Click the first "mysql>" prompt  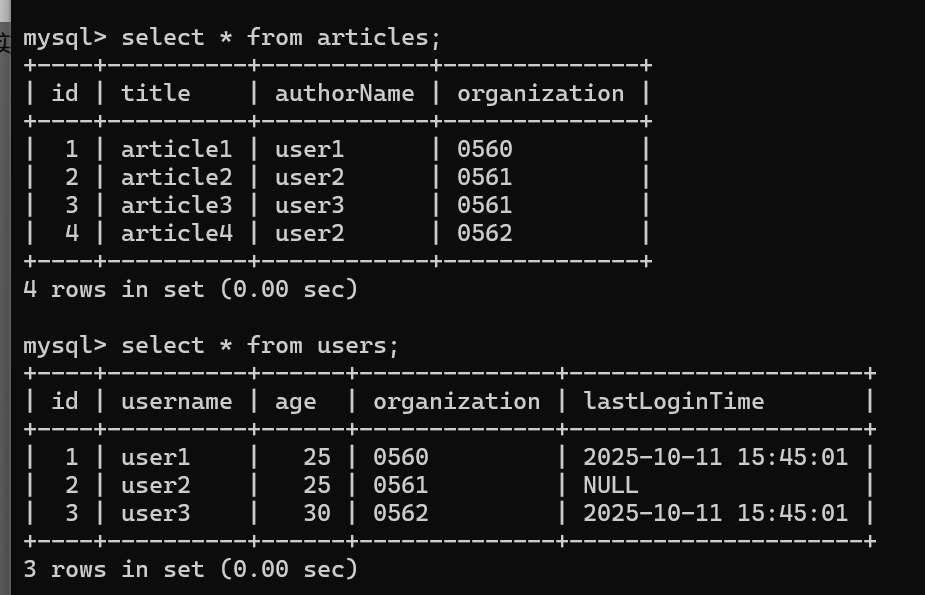[64, 38]
